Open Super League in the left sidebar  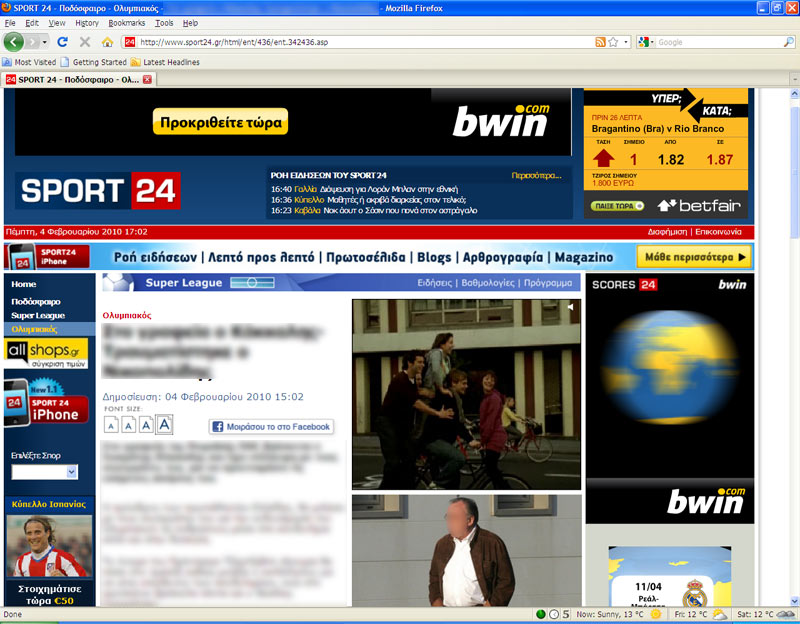38,315
